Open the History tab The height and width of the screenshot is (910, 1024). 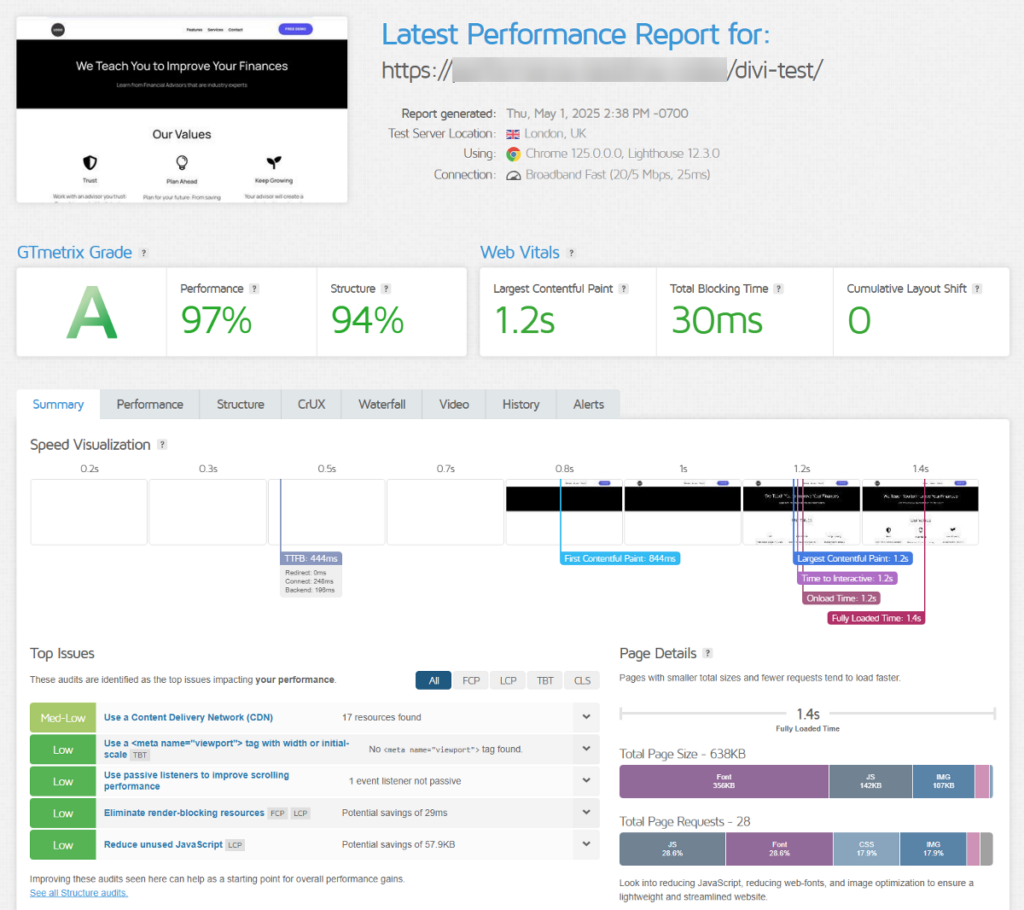pos(520,404)
